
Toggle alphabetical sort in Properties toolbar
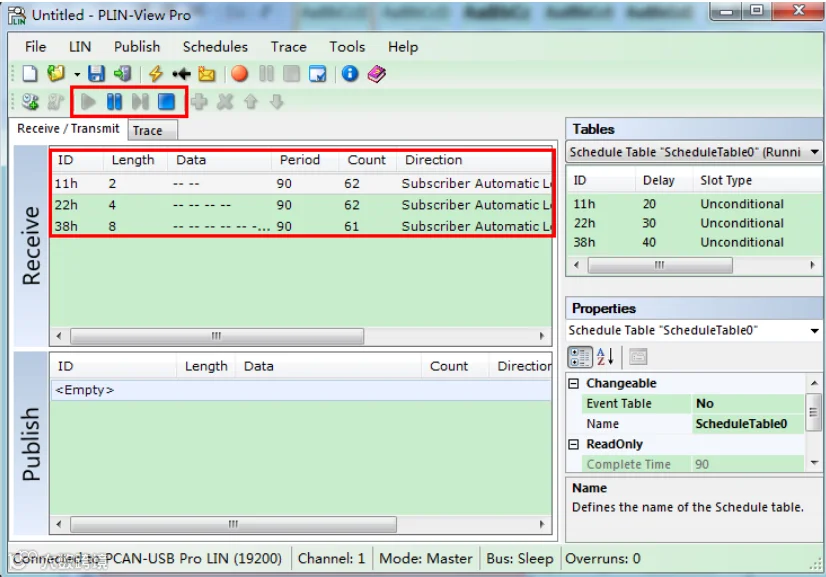click(x=605, y=357)
